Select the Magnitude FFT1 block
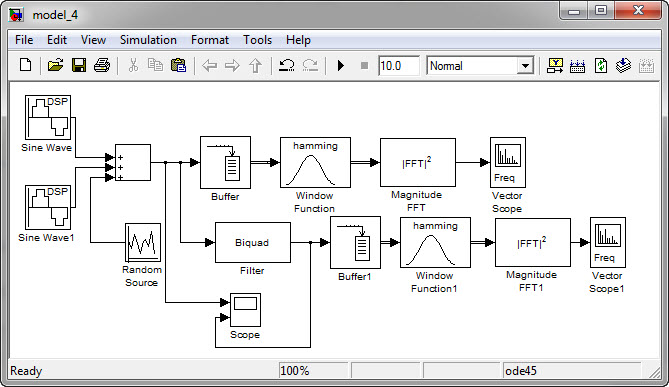The width and height of the screenshot is (669, 387). coord(532,242)
